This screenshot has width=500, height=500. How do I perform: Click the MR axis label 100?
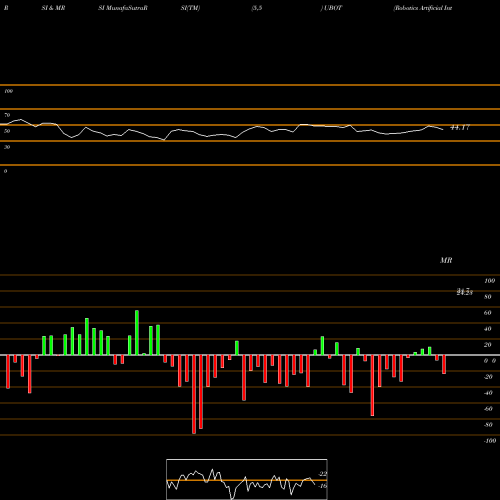click(489, 281)
